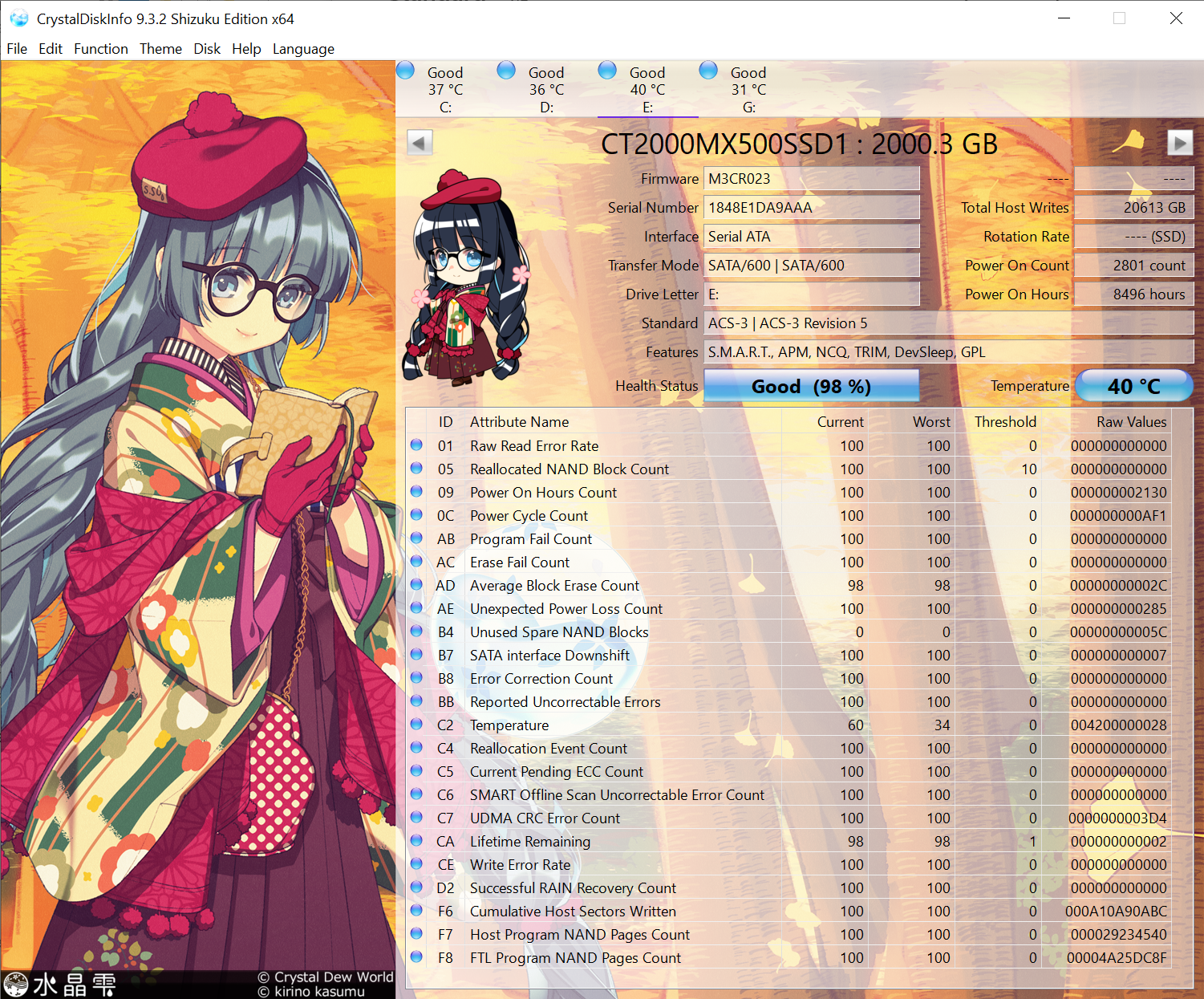Click the disk title CT2000MX500SSD1 : 2000.3 GB
This screenshot has width=1204, height=999.
pyautogui.click(x=799, y=144)
